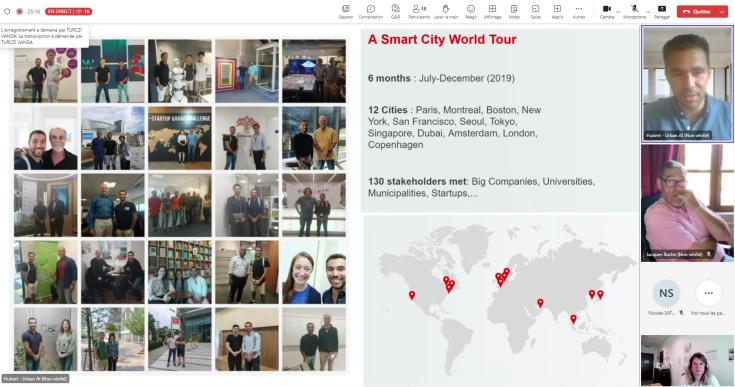Click the recording started notification message
Screen dimensions: 735x387
tap(44, 36)
